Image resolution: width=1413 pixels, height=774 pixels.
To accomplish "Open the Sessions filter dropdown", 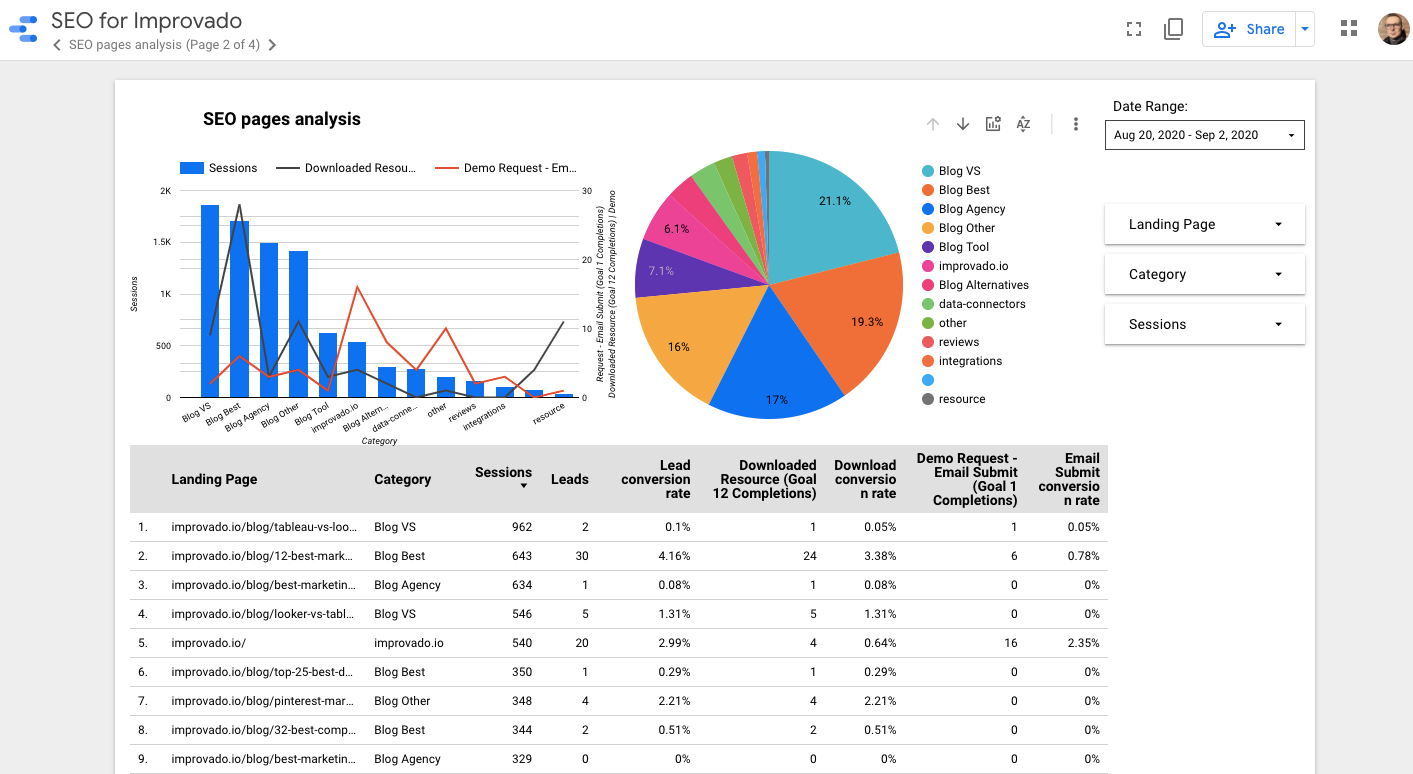I will coord(1205,324).
